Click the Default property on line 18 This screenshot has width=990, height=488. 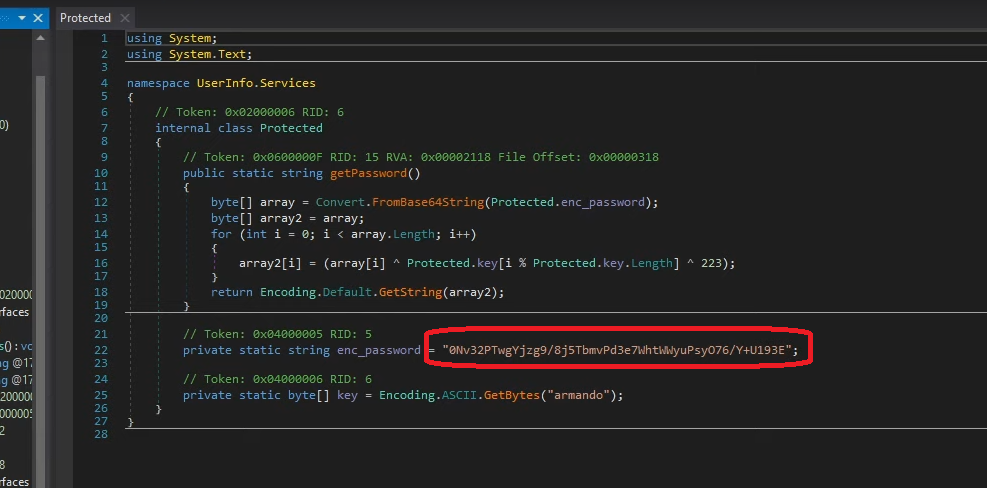pyautogui.click(x=347, y=292)
